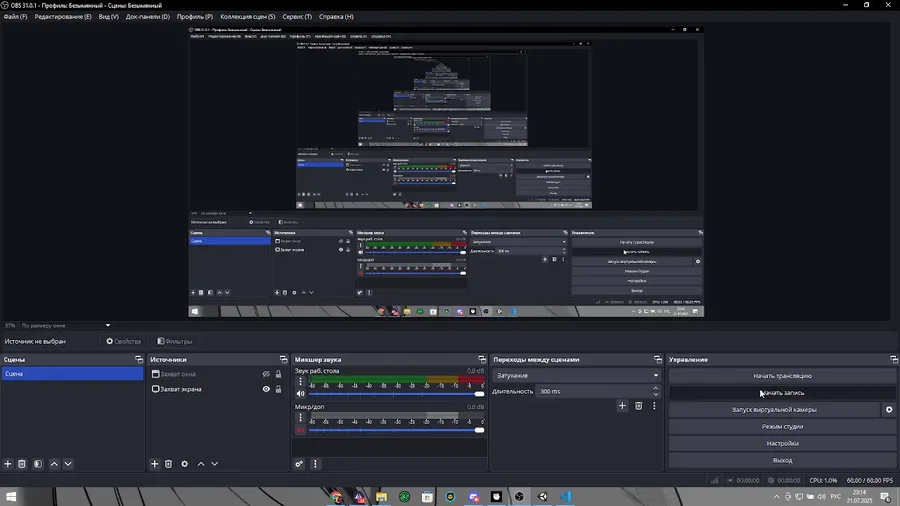The image size is (900, 506).
Task: Undock the Сцены panel
Action: (x=139, y=359)
